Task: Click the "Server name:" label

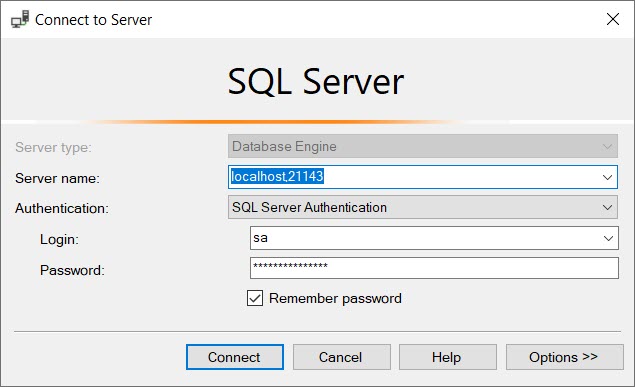Action: pos(58,179)
